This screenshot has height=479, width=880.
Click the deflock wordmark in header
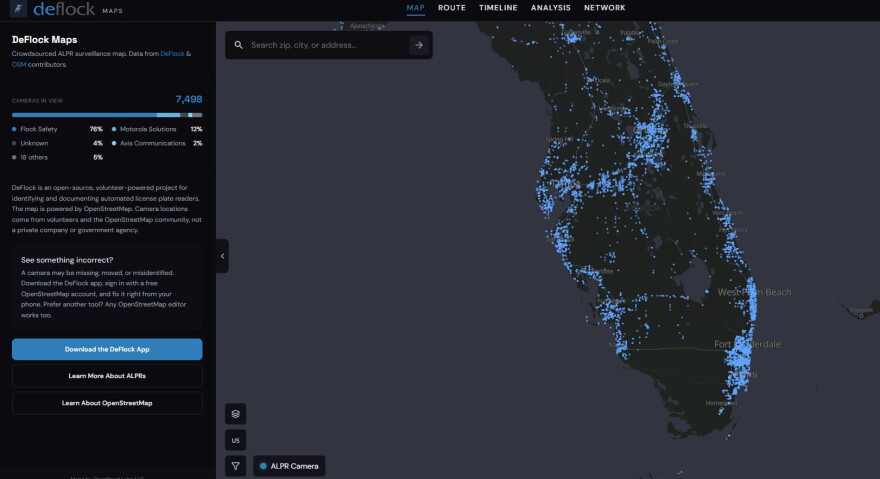click(x=64, y=9)
